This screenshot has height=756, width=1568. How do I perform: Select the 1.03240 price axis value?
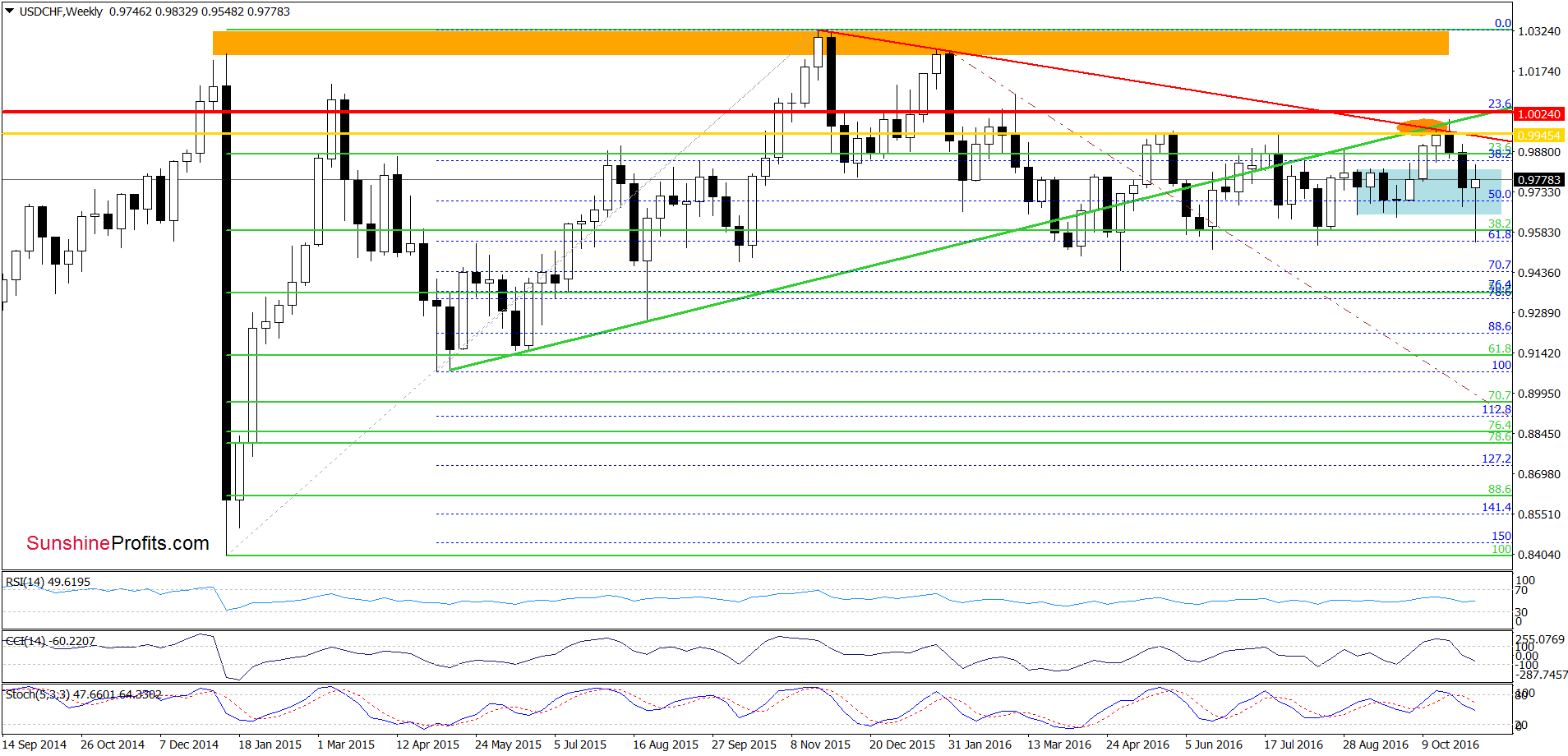(x=1539, y=31)
